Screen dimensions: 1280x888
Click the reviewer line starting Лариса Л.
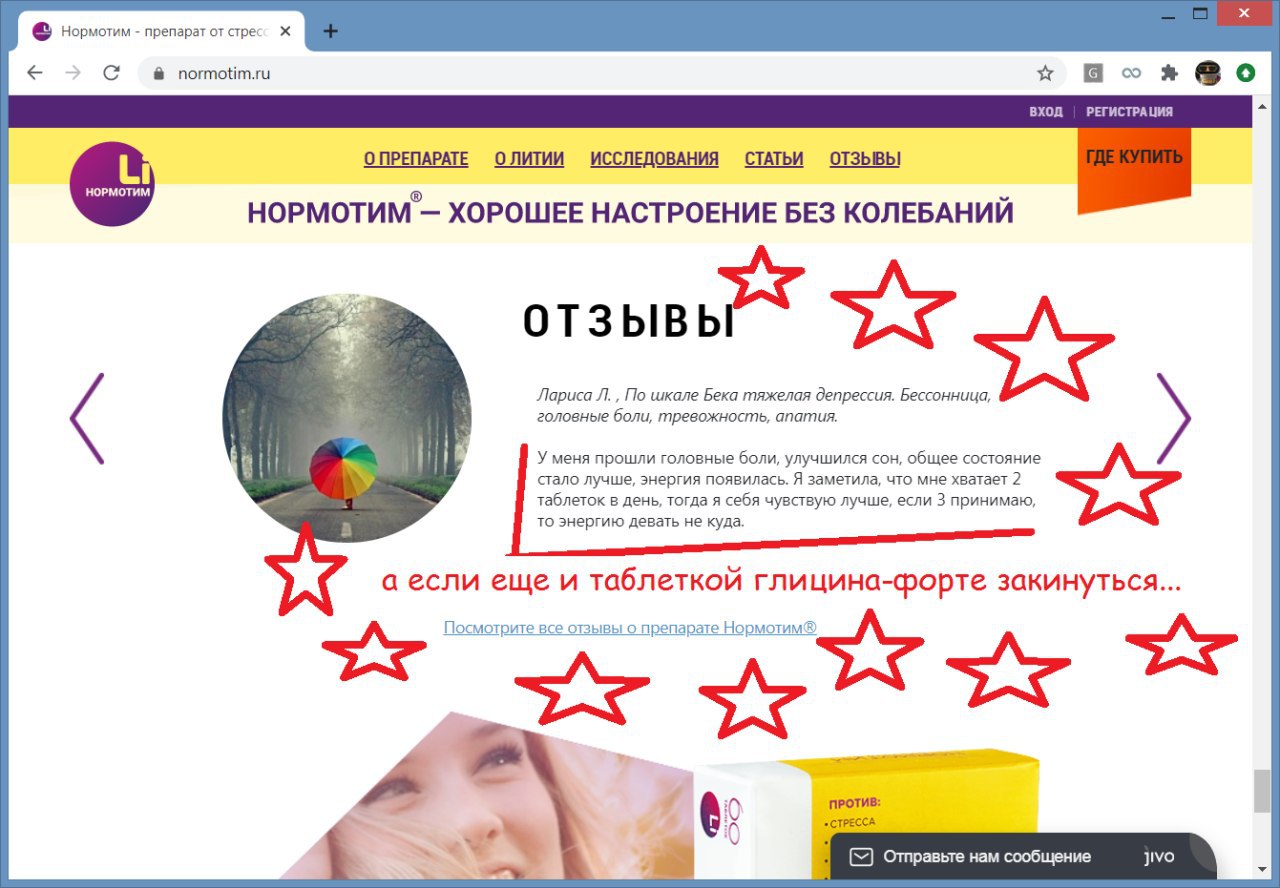coord(764,405)
